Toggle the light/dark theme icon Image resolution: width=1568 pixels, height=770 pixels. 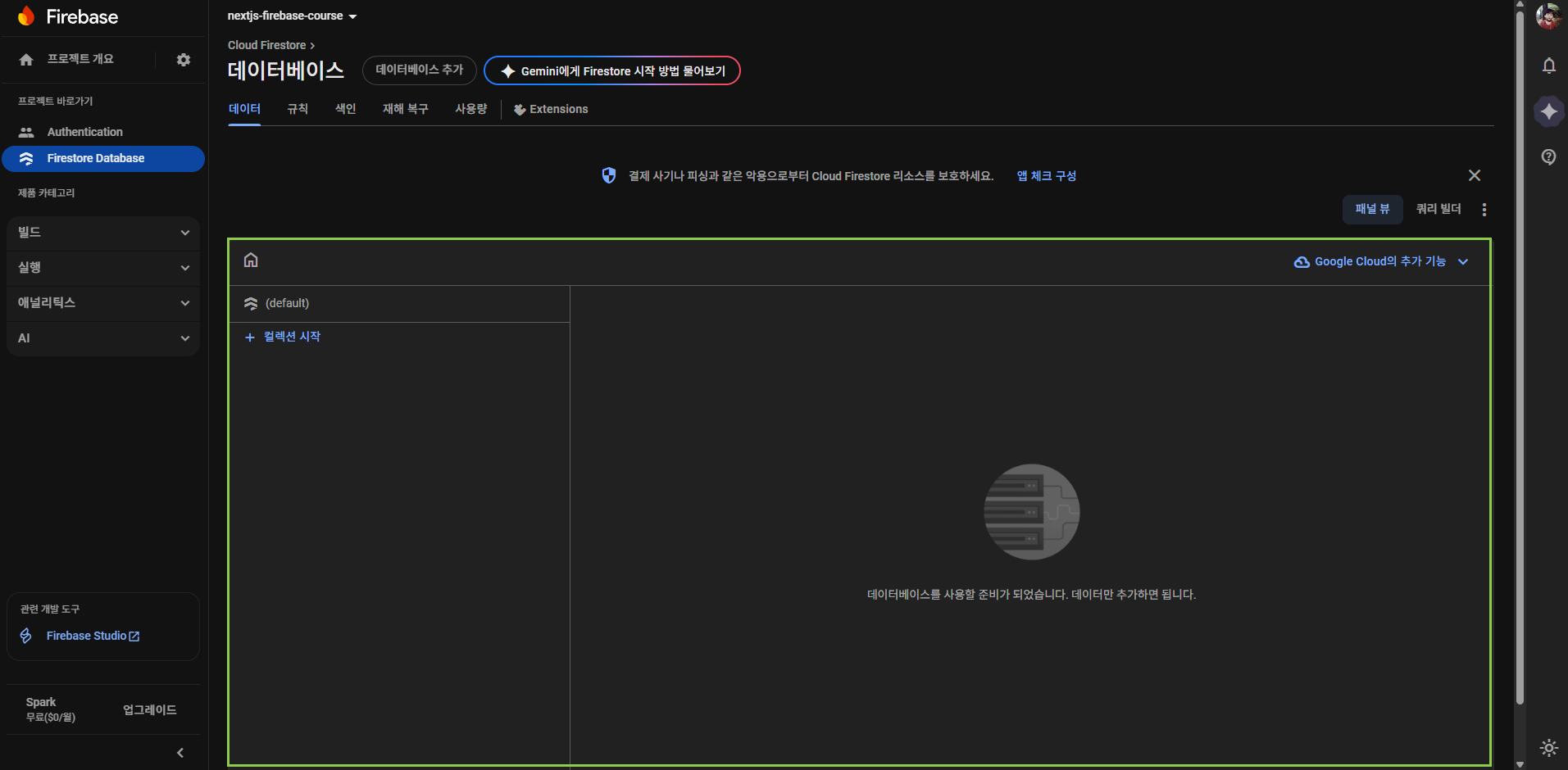(1548, 747)
